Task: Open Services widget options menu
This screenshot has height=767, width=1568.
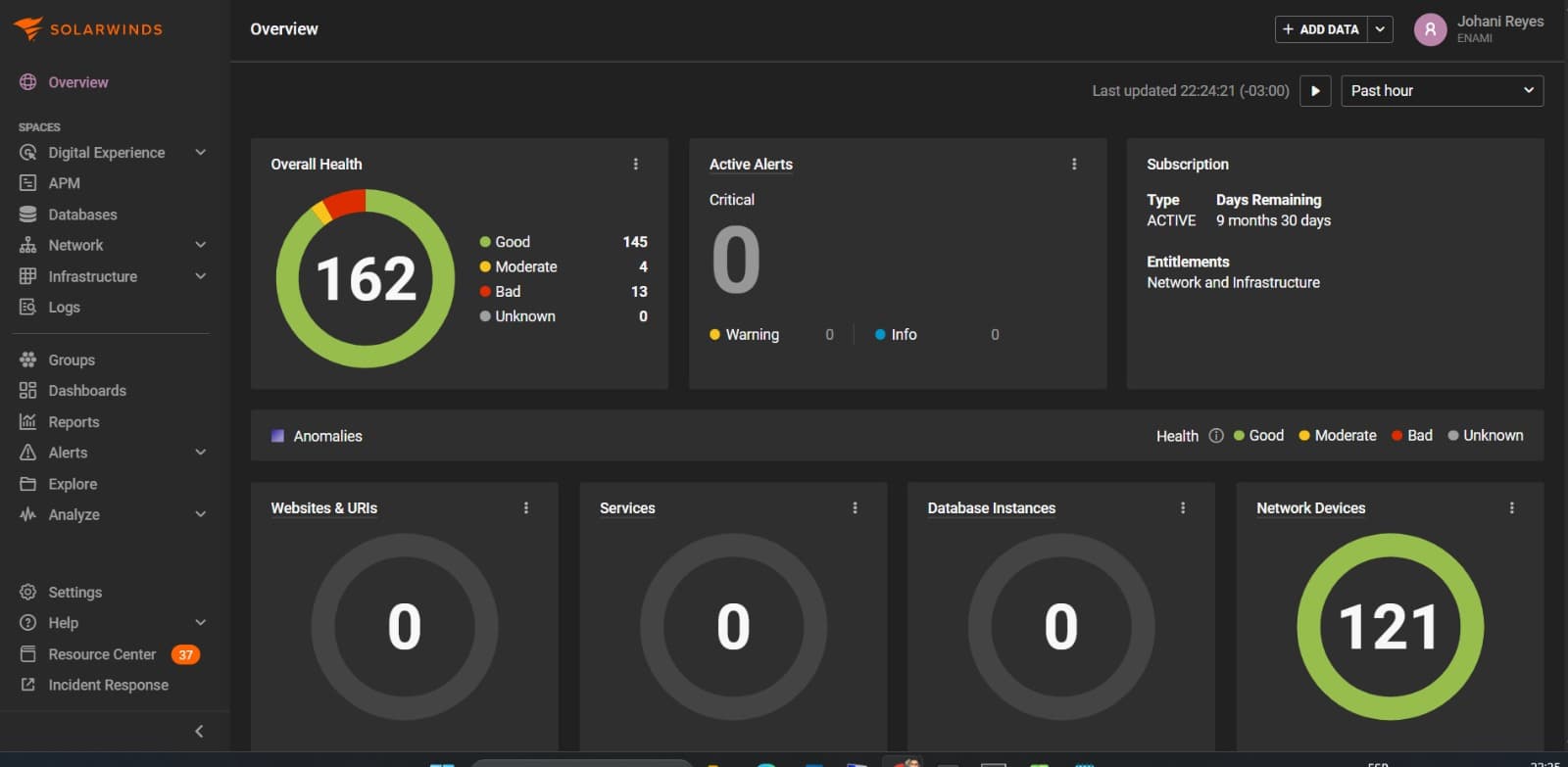Action: tap(855, 507)
